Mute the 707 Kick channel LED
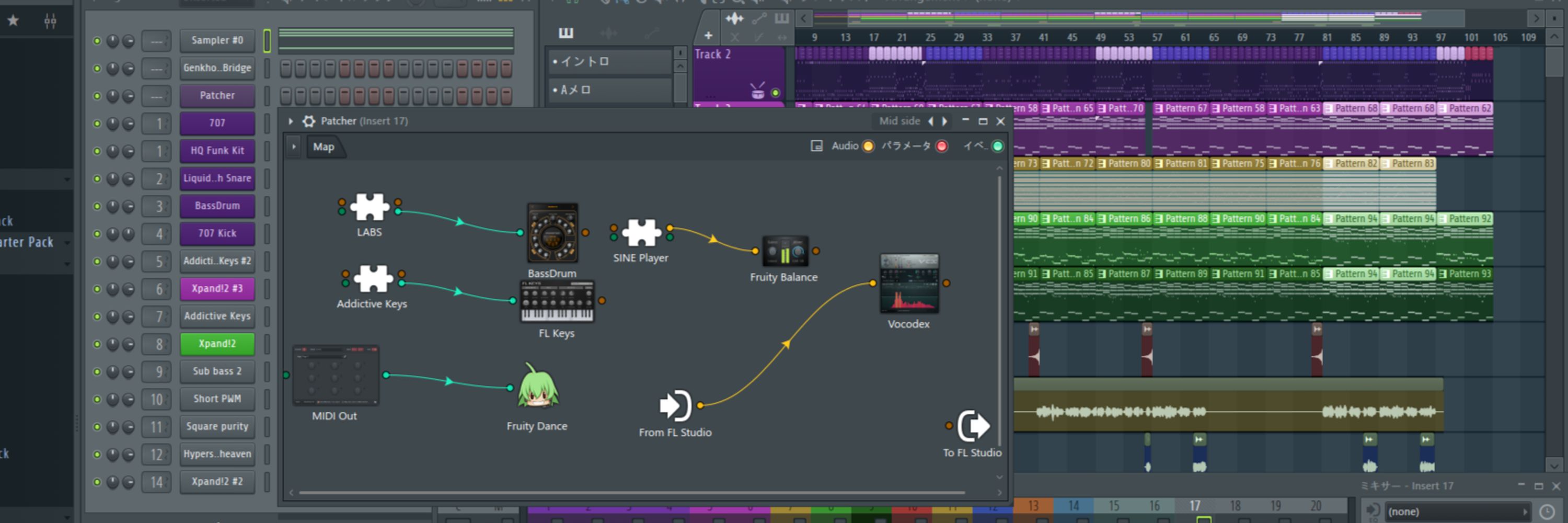The height and width of the screenshot is (523, 1568). click(x=97, y=234)
